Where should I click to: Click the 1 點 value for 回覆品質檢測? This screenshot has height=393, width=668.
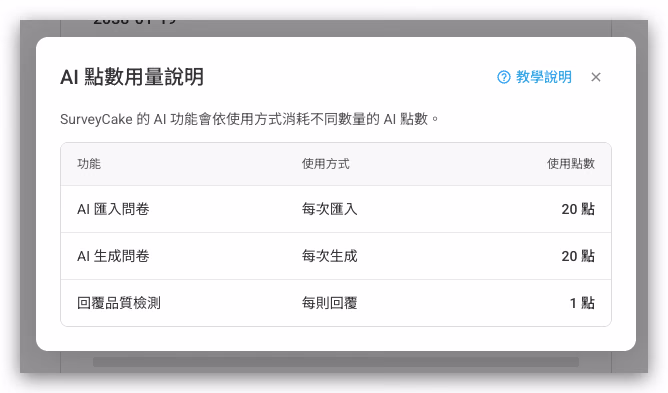click(582, 303)
